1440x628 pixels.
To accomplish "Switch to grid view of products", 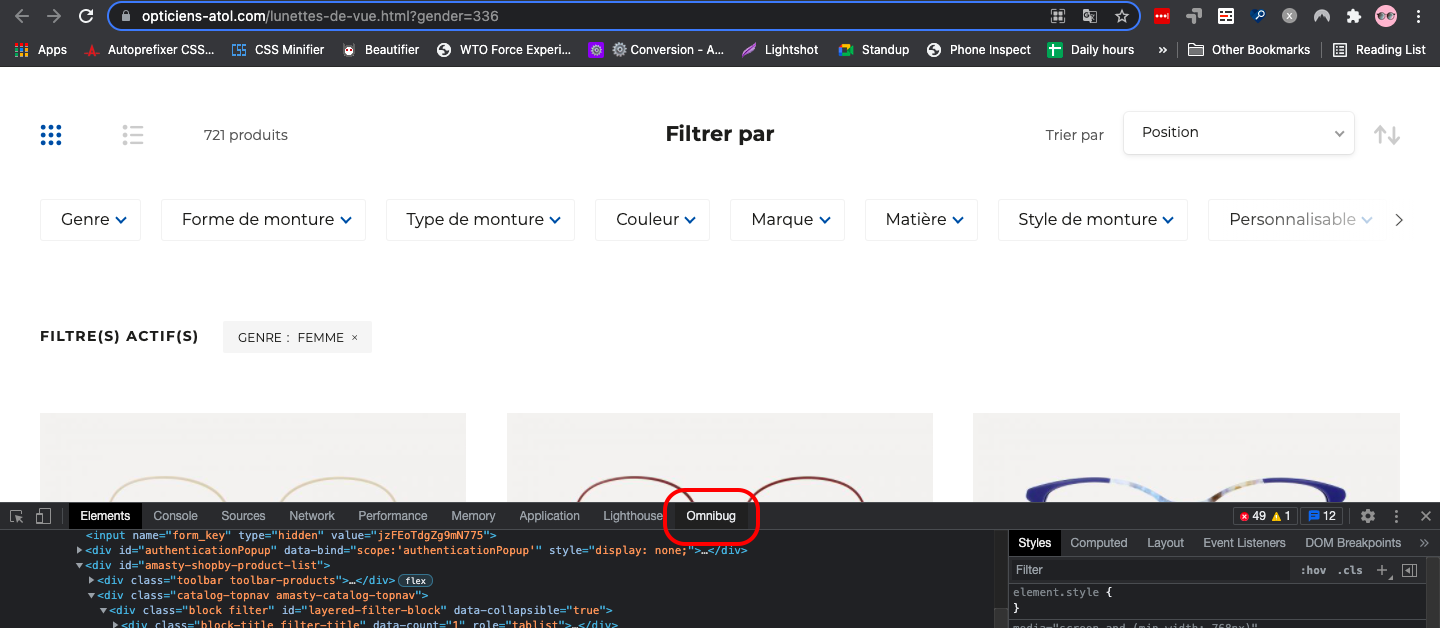I will tap(51, 135).
